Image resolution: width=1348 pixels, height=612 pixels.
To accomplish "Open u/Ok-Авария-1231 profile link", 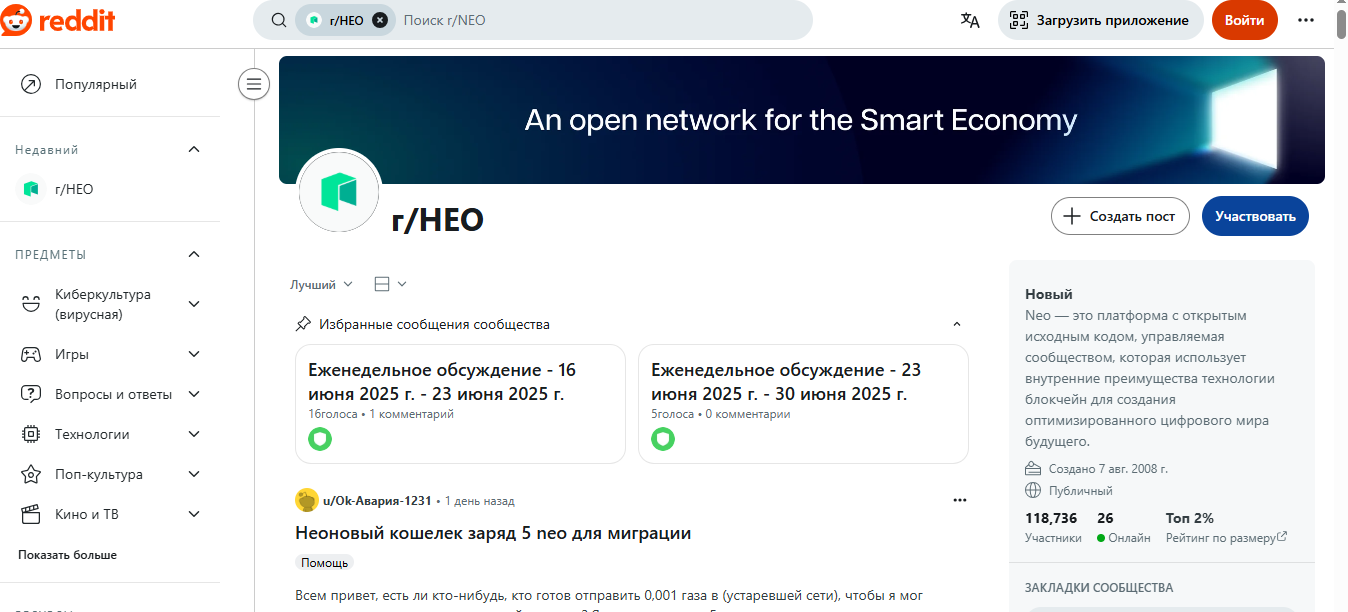I will [x=377, y=500].
